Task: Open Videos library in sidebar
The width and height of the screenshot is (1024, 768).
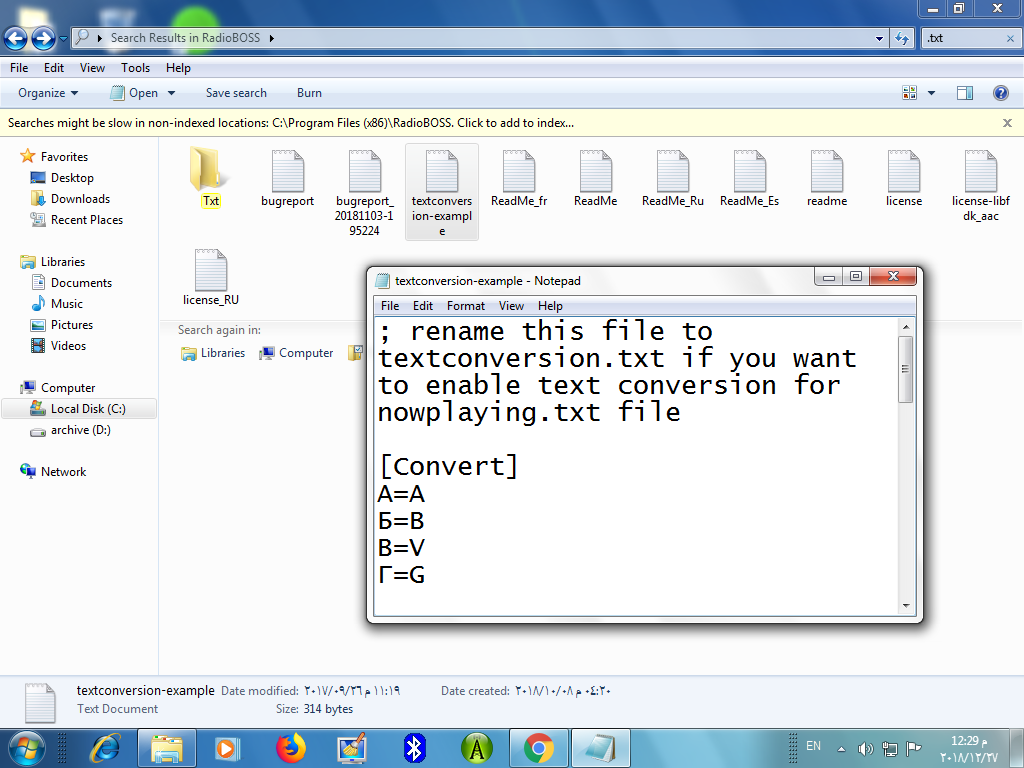Action: [x=59, y=345]
